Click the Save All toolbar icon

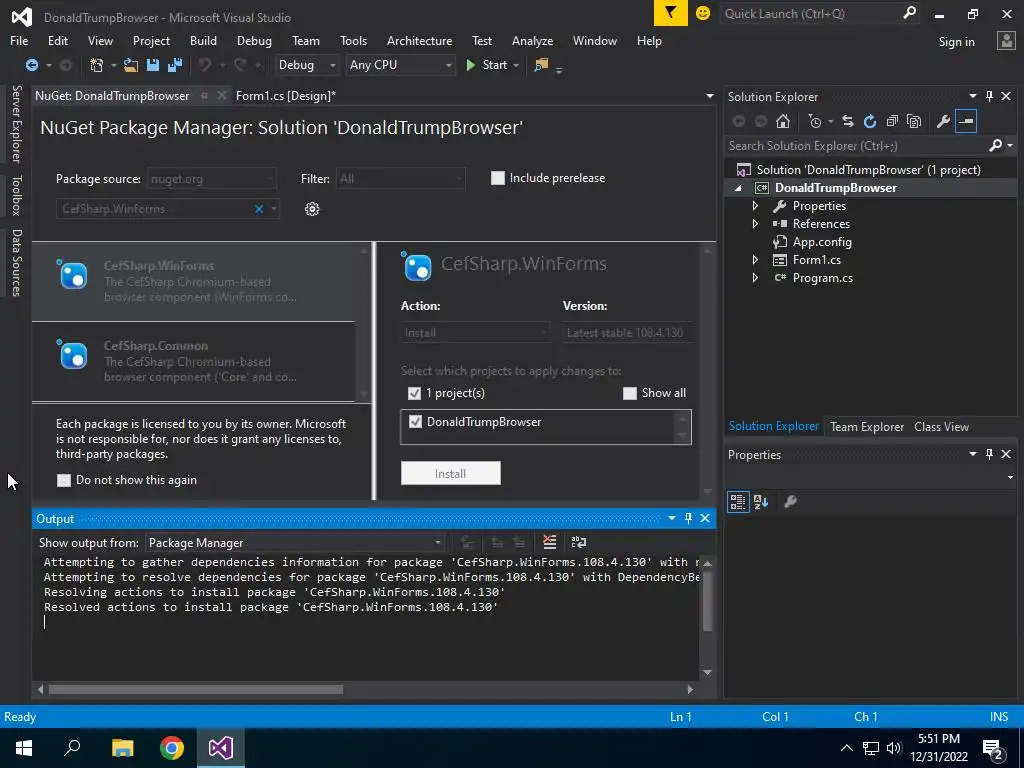pyautogui.click(x=174, y=65)
